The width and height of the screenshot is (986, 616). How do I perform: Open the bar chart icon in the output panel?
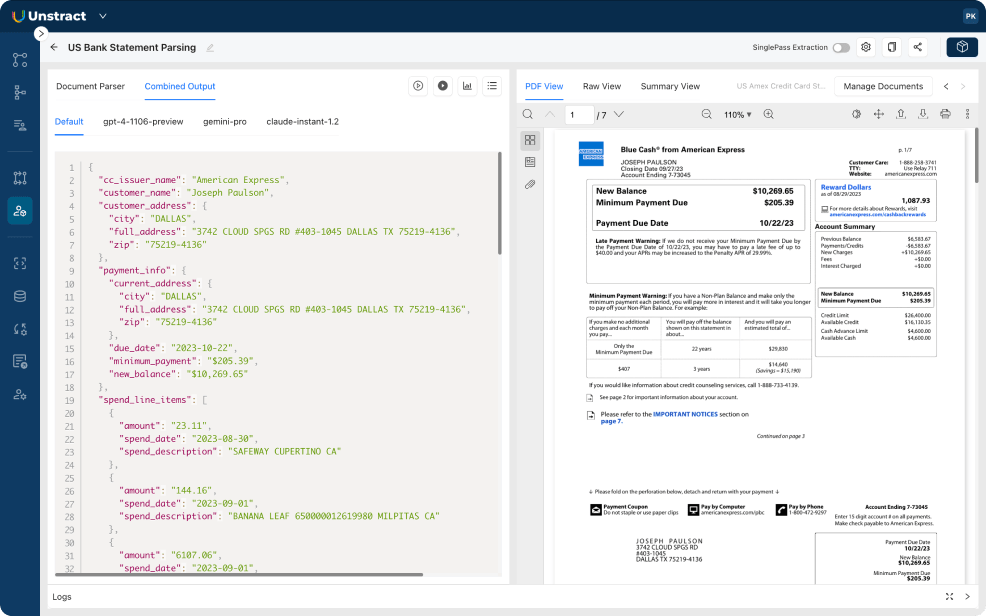pyautogui.click(x=467, y=86)
